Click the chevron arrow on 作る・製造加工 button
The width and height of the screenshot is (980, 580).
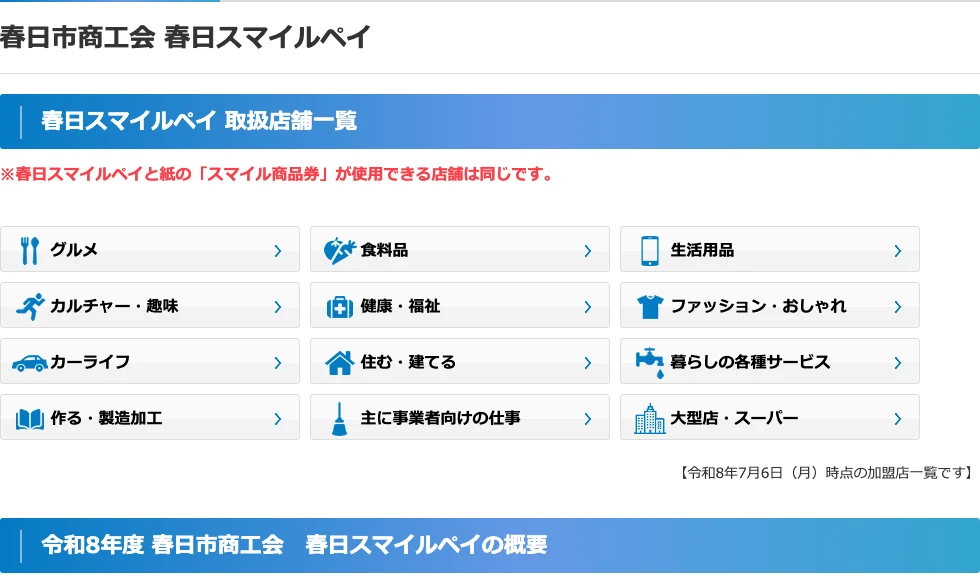pos(278,419)
